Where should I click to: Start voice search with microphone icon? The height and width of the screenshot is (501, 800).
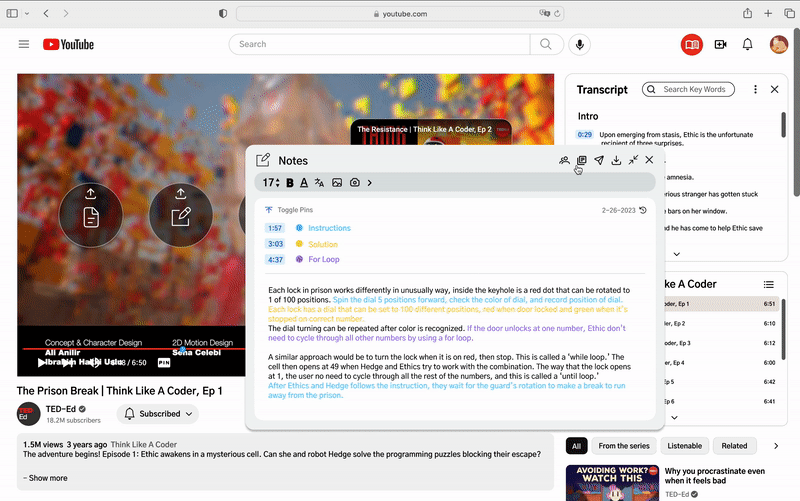tap(580, 44)
